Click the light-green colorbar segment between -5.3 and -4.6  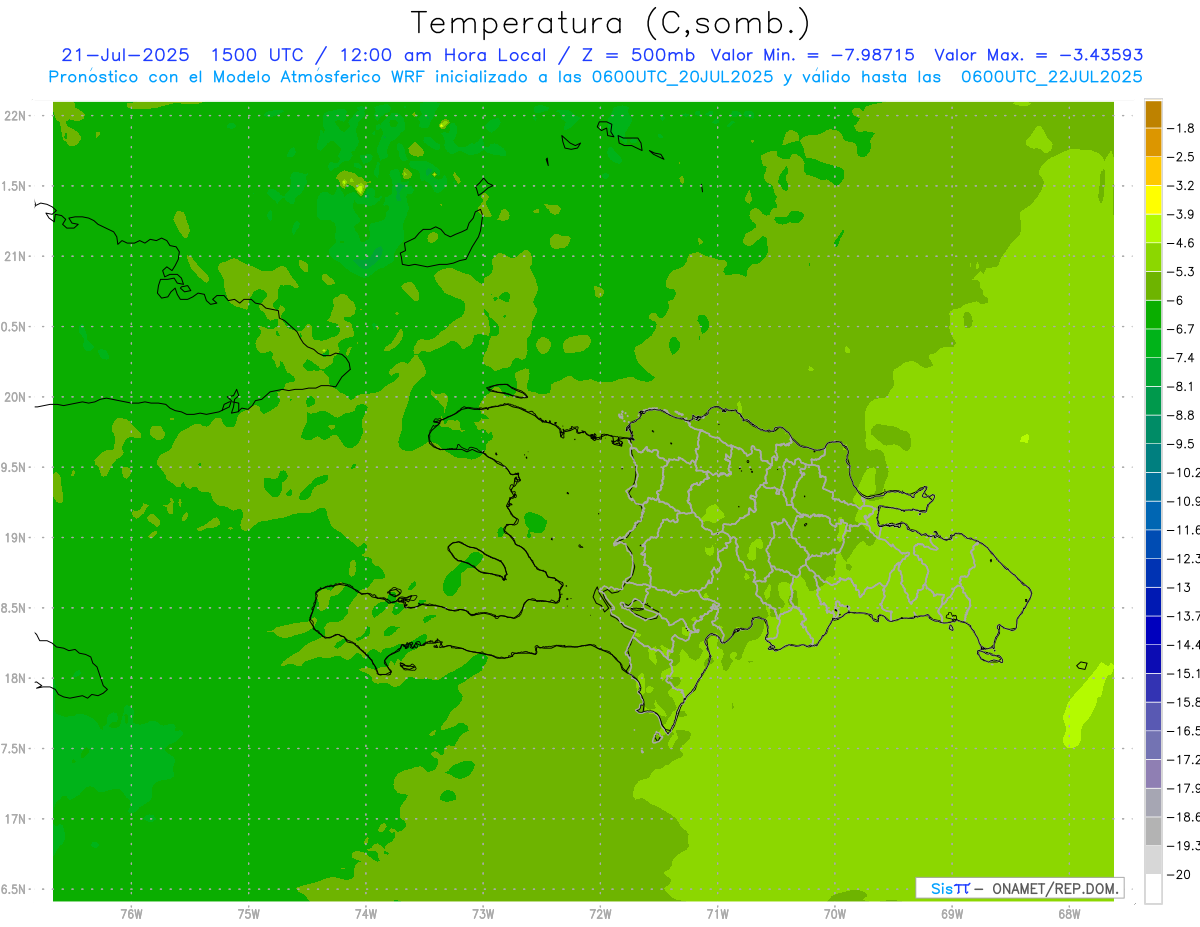[1152, 257]
